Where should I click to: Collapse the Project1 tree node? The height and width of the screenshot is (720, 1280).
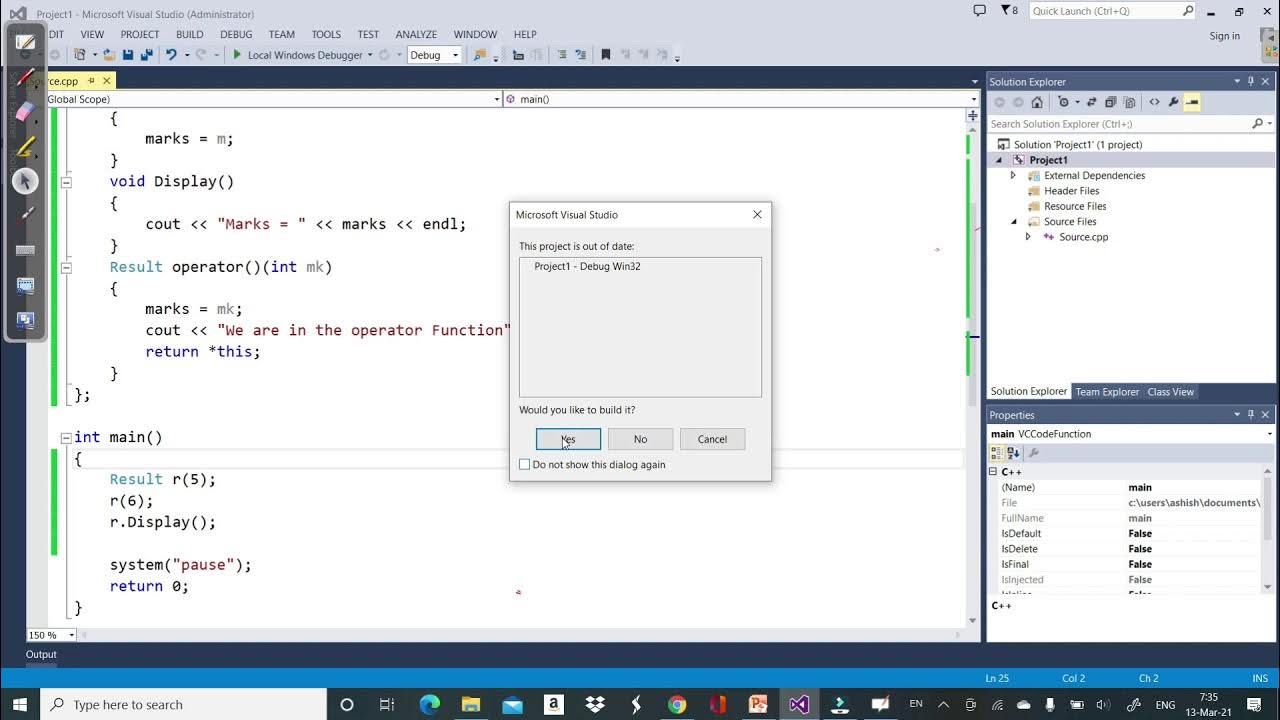(x=999, y=160)
